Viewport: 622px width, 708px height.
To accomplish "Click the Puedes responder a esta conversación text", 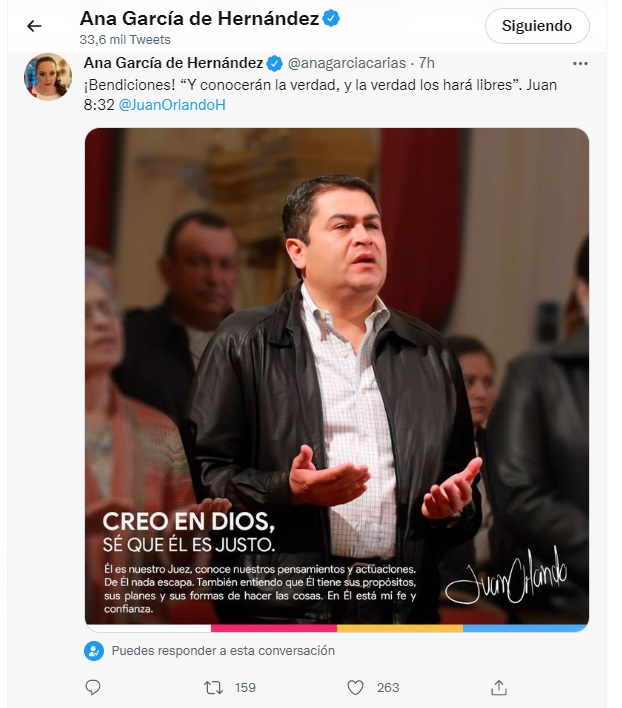I will point(223,651).
